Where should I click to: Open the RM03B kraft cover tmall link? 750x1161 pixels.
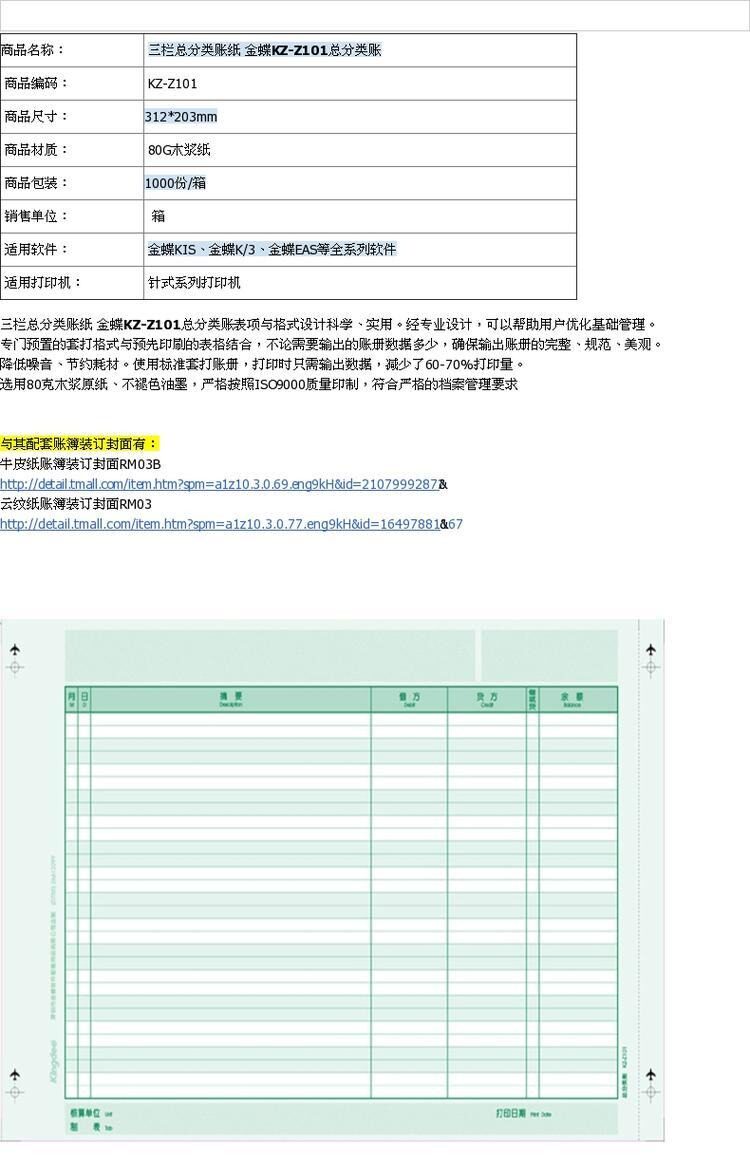point(219,484)
